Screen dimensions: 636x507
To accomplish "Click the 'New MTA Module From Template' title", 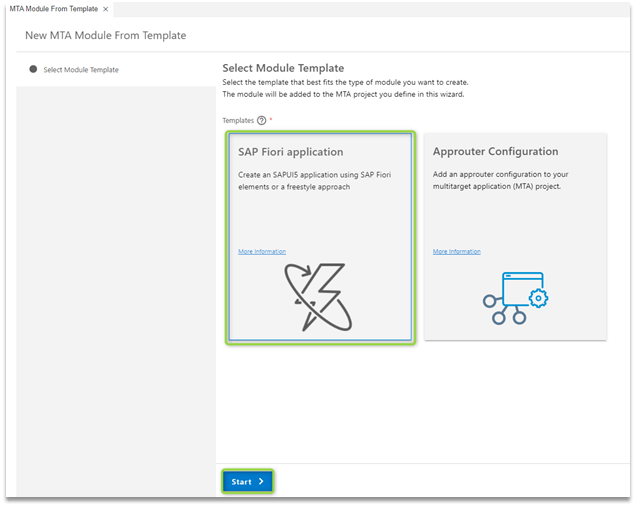I will (x=105, y=36).
